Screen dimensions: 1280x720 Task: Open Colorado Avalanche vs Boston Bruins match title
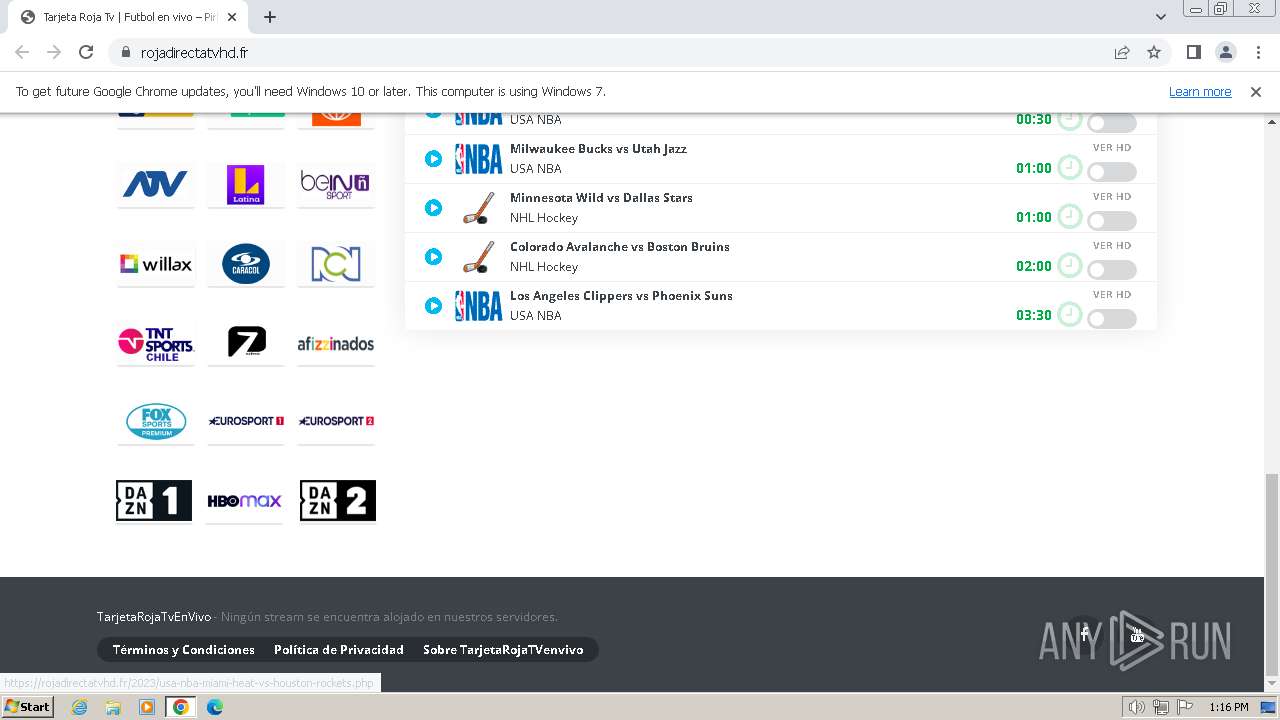pyautogui.click(x=620, y=246)
